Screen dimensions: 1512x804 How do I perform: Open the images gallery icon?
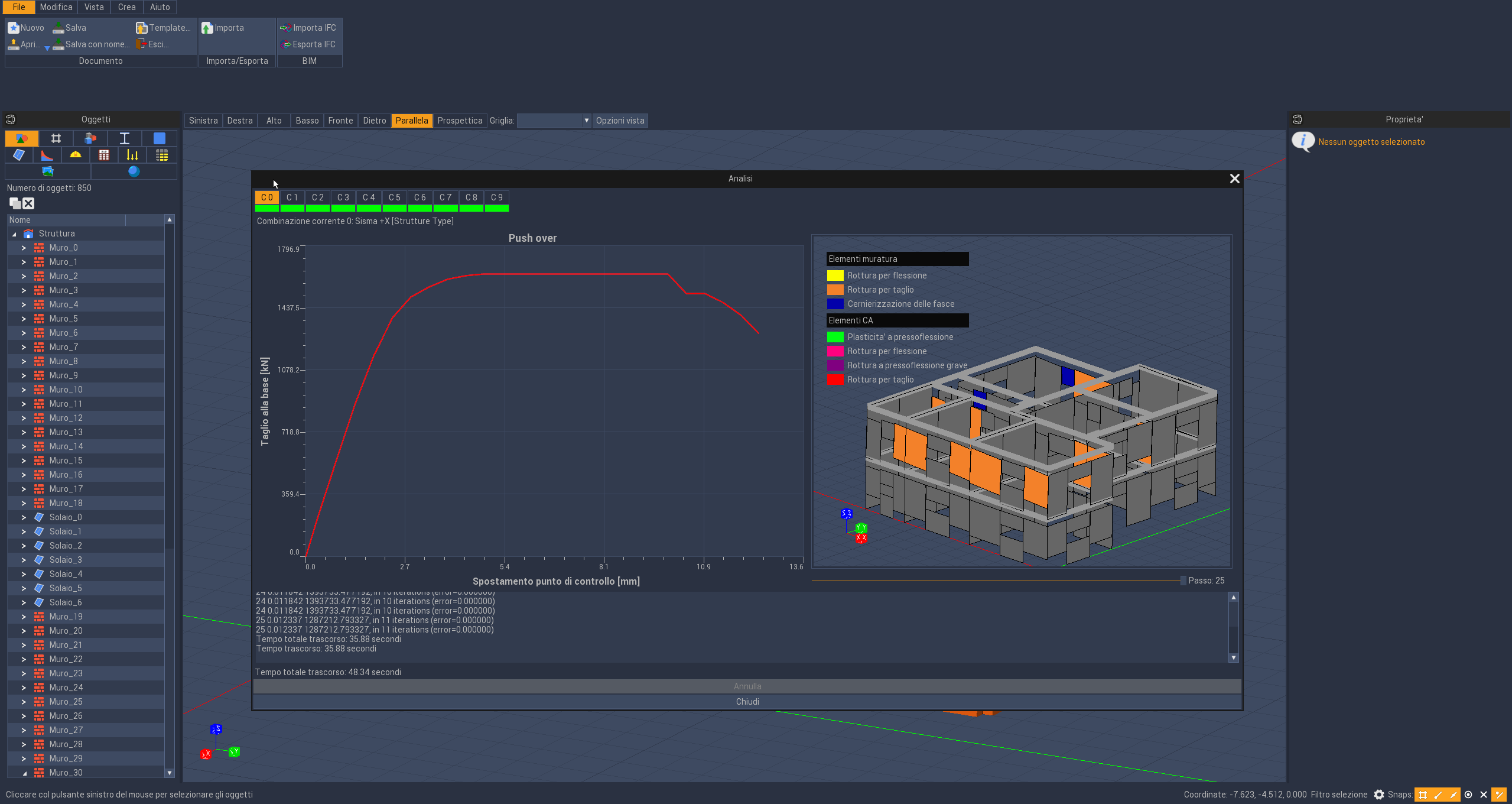(x=48, y=171)
